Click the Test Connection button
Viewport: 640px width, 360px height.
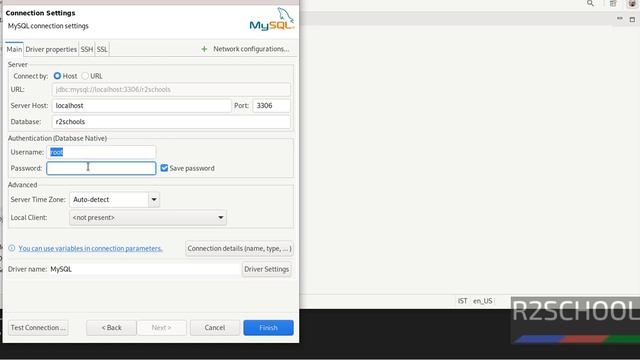[x=38, y=328]
